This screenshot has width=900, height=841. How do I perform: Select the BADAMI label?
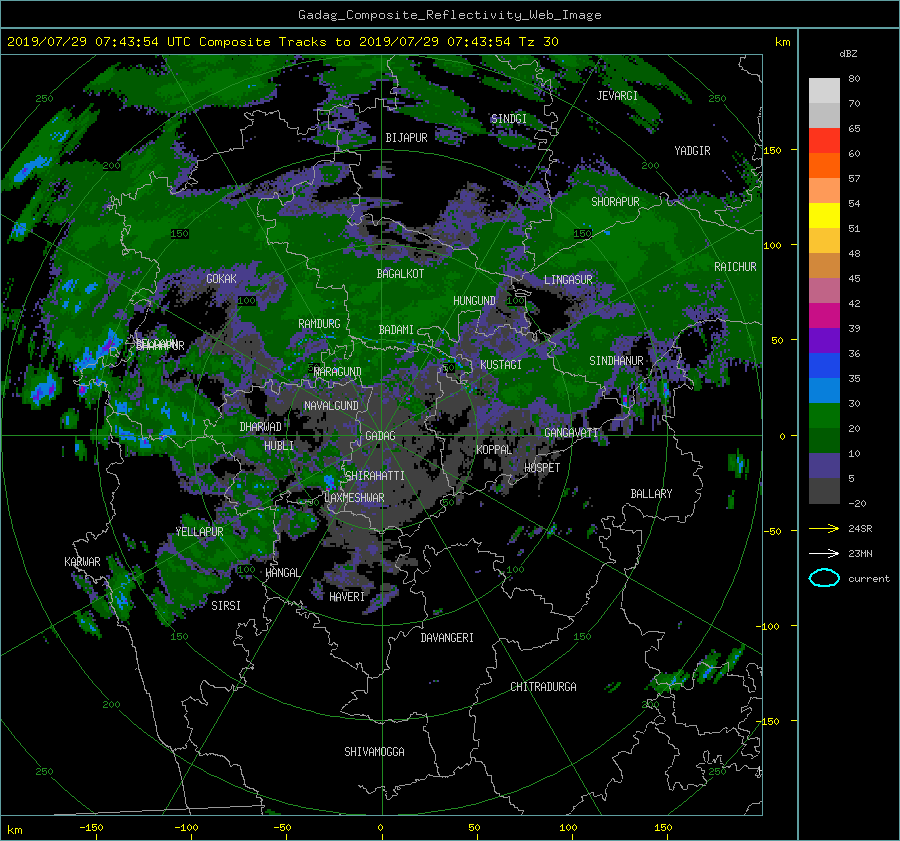(396, 330)
